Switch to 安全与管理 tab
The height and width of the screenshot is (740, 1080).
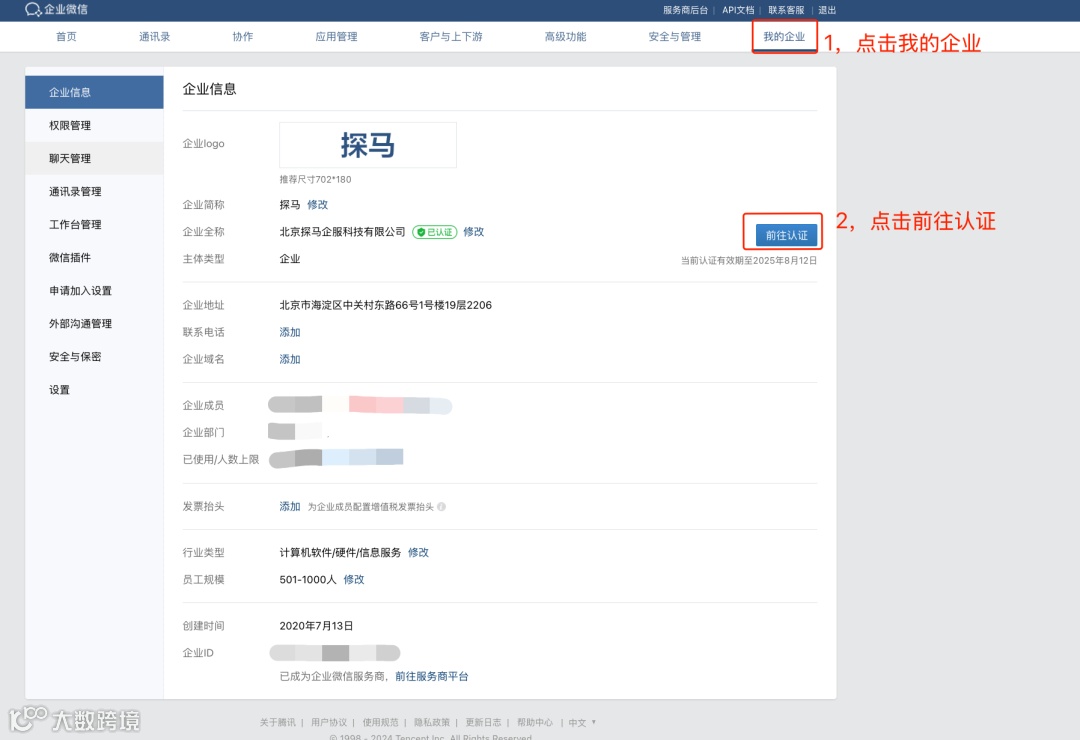click(x=674, y=37)
